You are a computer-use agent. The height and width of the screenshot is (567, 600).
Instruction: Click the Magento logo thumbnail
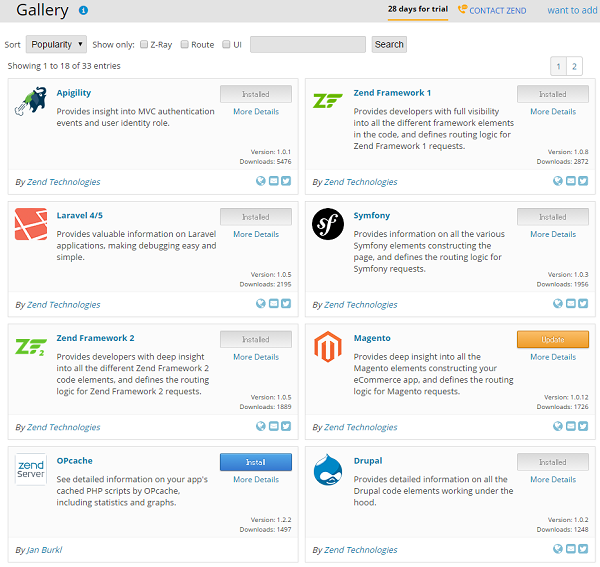tap(327, 347)
